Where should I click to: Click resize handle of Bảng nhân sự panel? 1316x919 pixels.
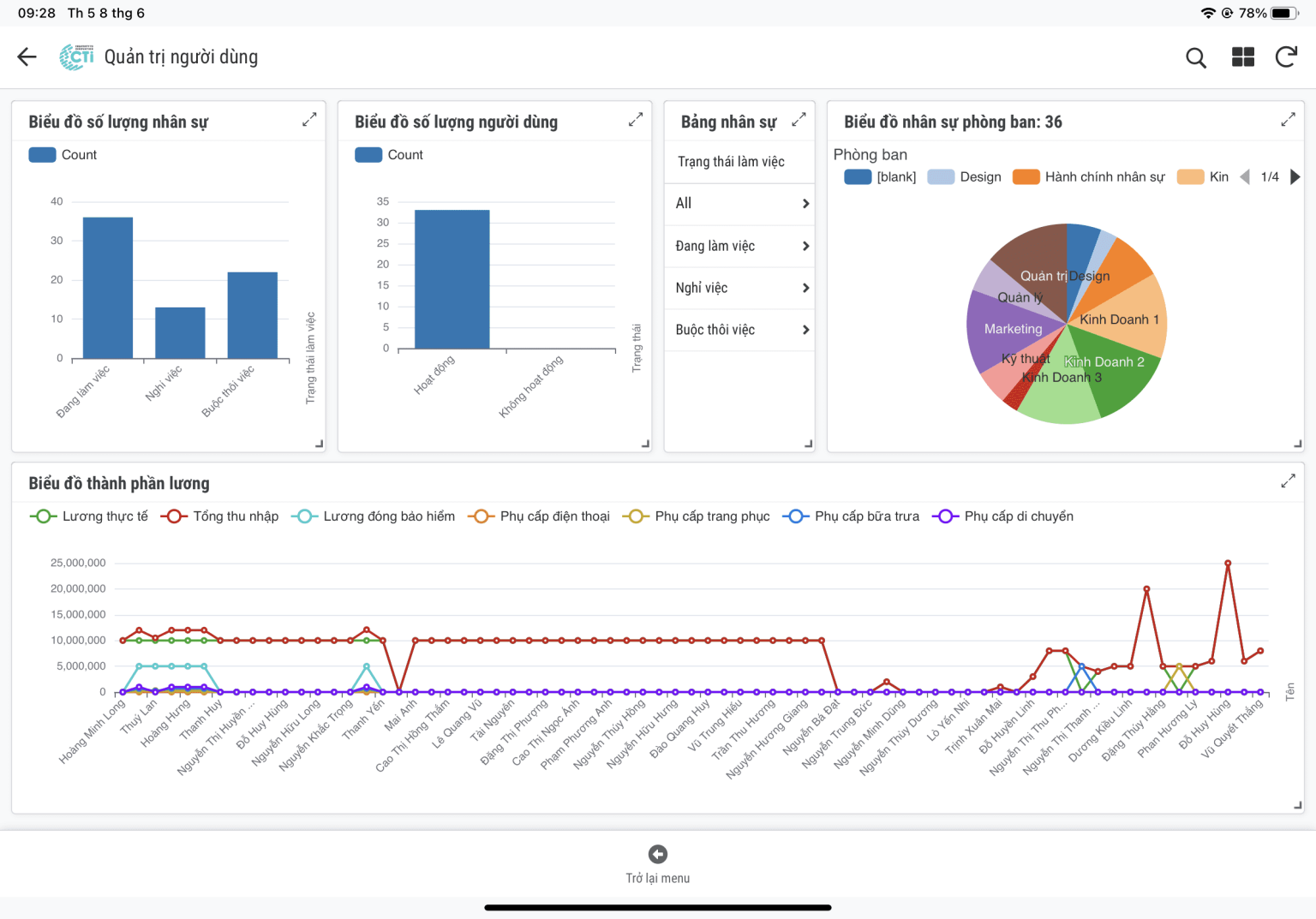click(808, 444)
